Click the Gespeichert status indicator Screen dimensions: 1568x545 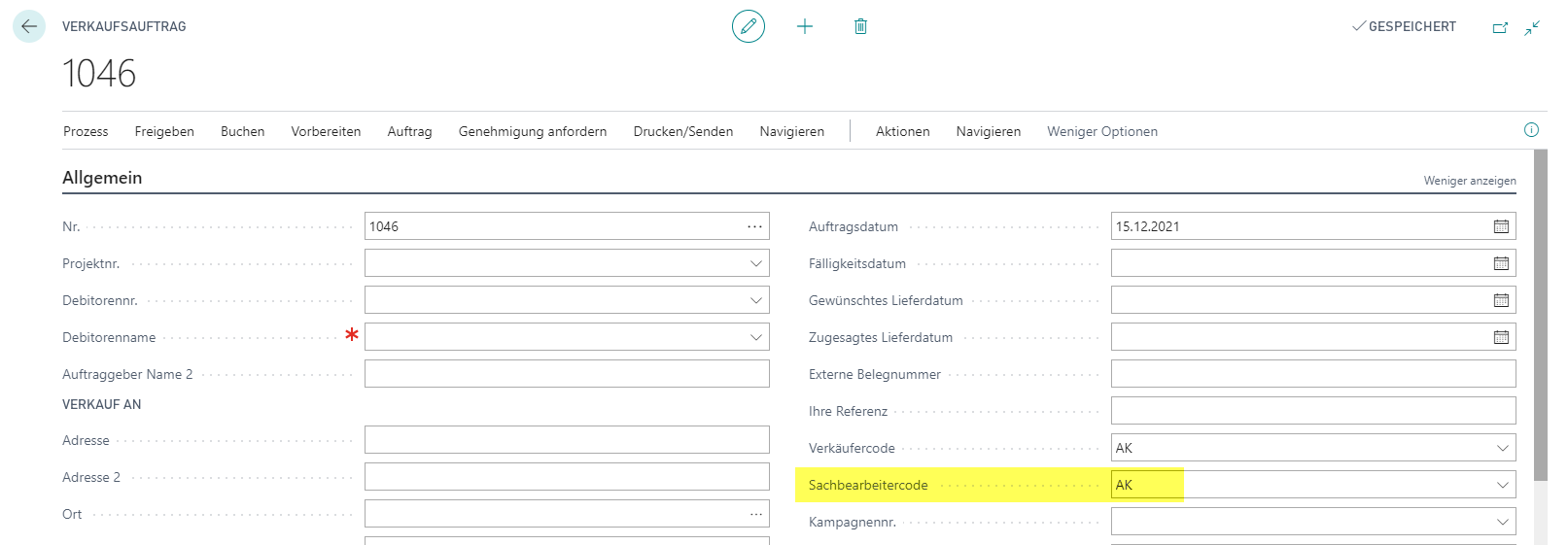pyautogui.click(x=1404, y=26)
